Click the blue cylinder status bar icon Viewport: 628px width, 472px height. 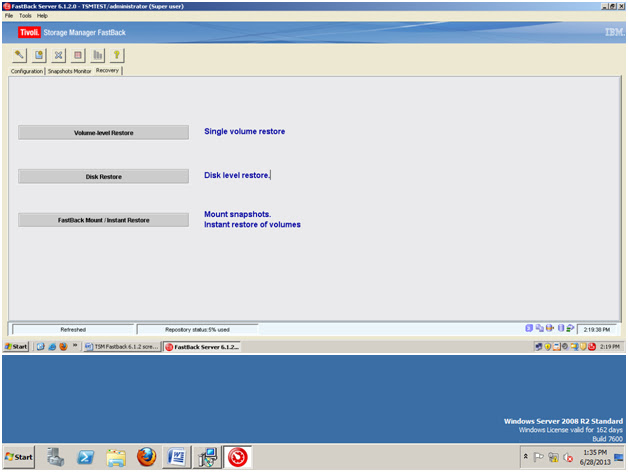pyautogui.click(x=561, y=328)
